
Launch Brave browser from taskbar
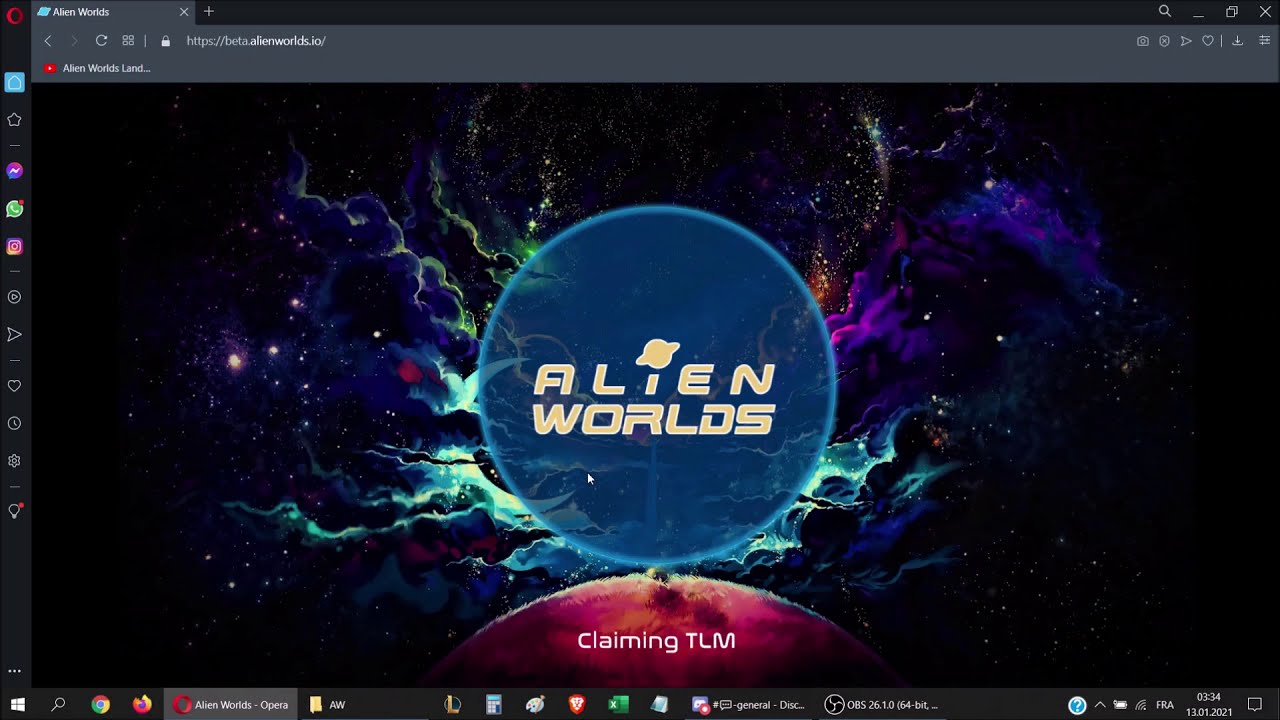[x=576, y=705]
